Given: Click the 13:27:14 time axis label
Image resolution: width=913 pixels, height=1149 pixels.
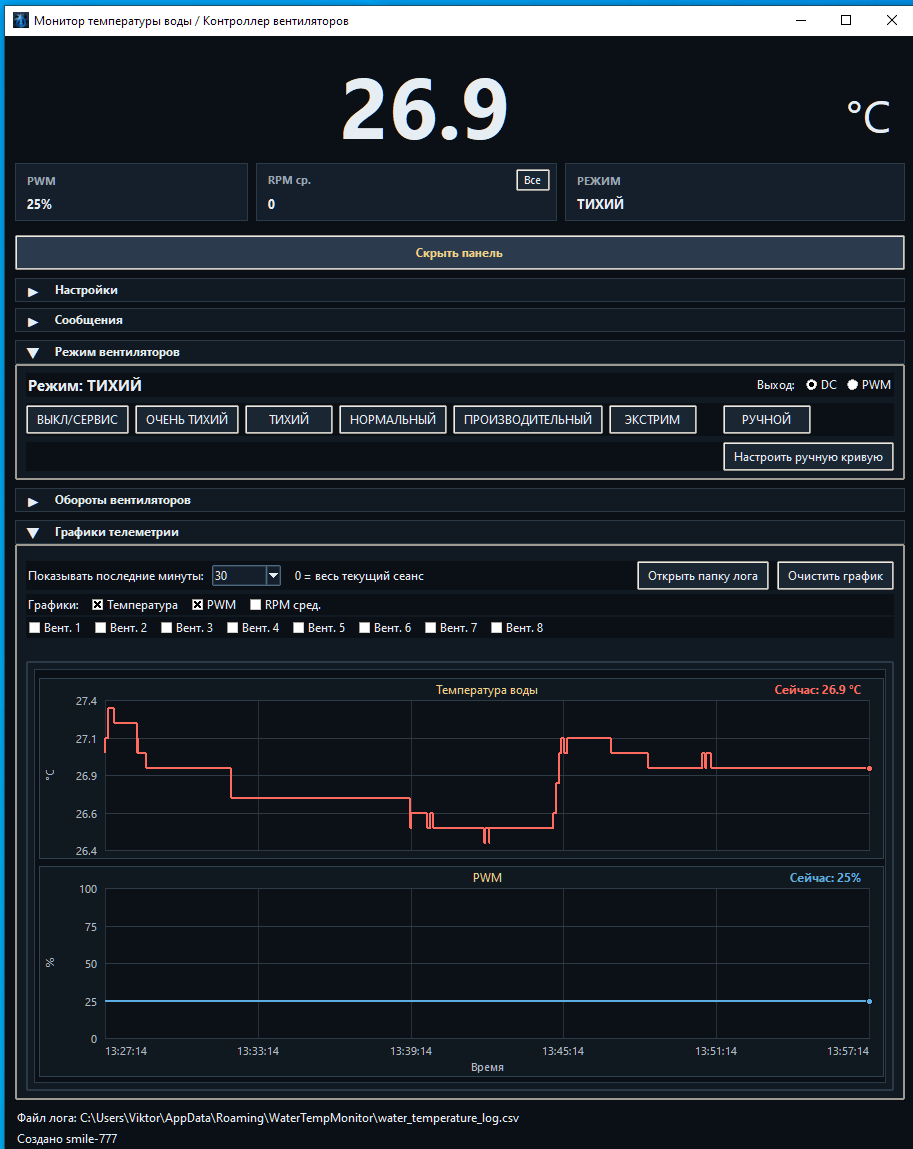Looking at the screenshot, I should [x=126, y=1051].
